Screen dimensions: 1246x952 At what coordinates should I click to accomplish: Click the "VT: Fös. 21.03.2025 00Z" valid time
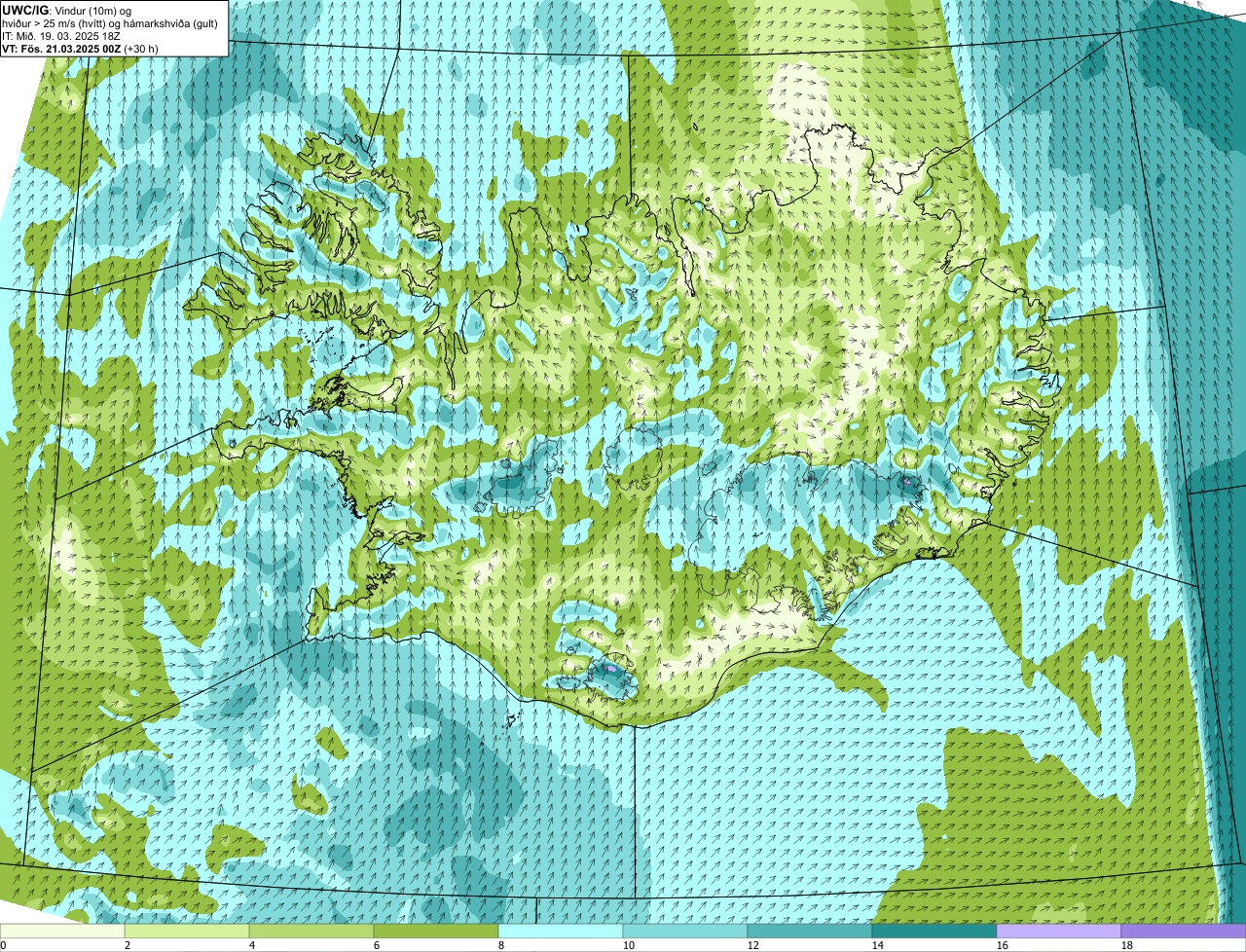click(61, 48)
